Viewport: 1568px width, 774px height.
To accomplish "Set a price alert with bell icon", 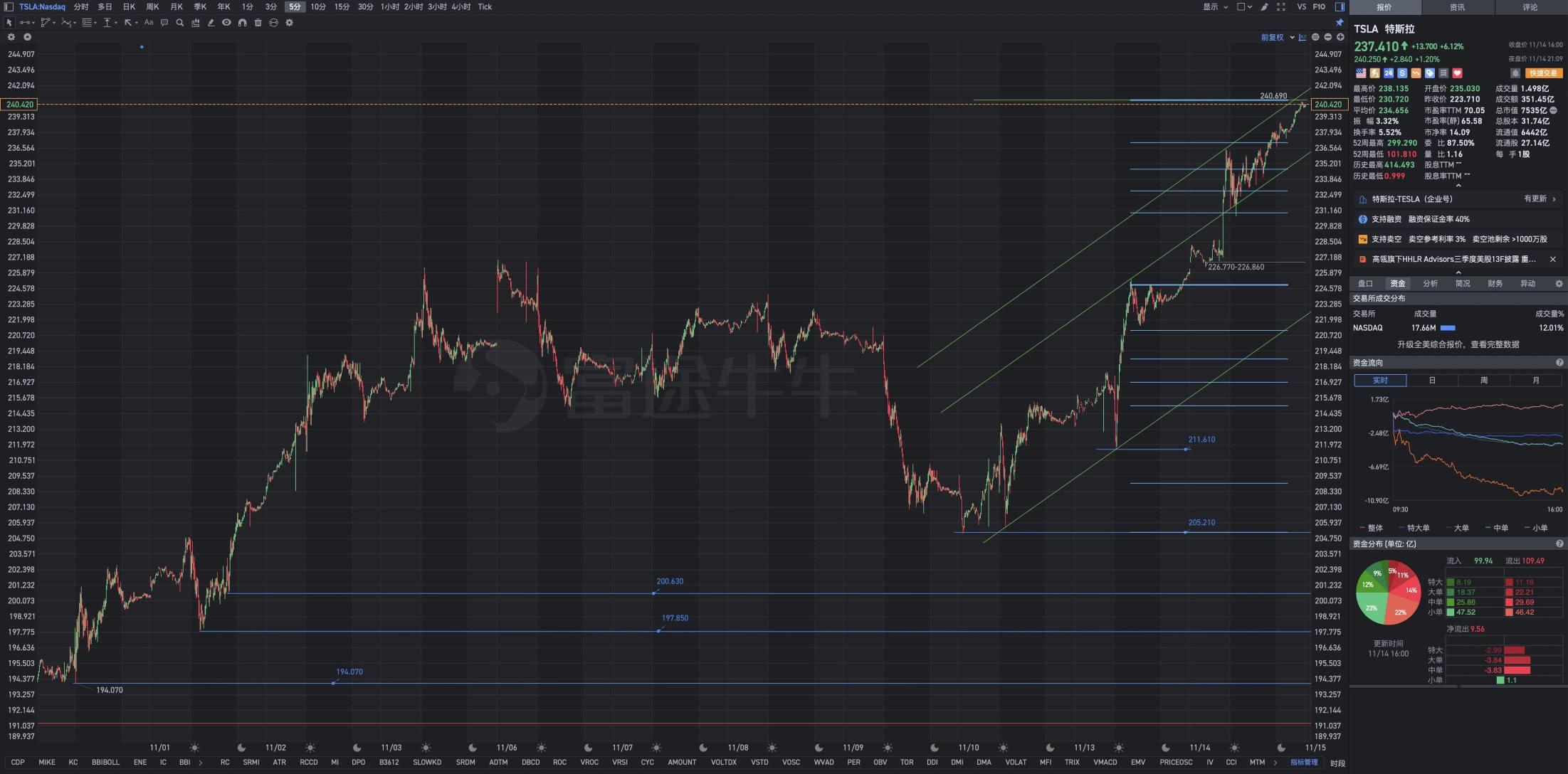I will click(1515, 73).
